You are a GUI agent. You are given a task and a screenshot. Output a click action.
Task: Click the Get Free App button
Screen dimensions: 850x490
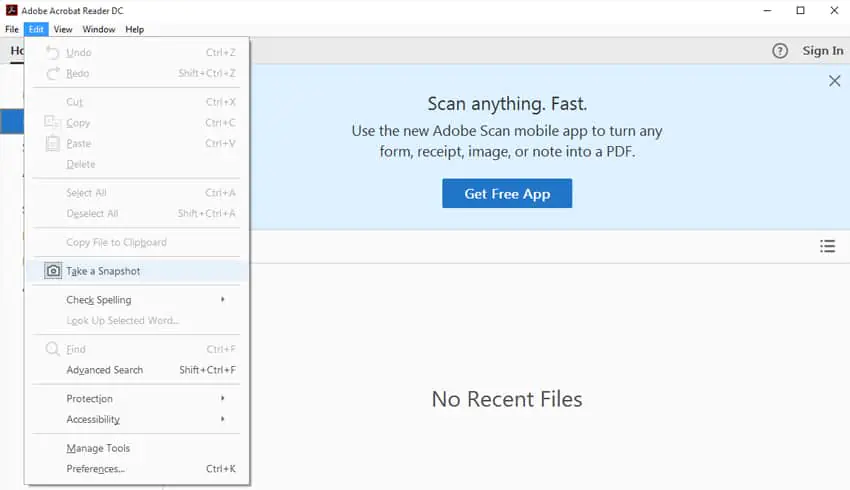507,194
